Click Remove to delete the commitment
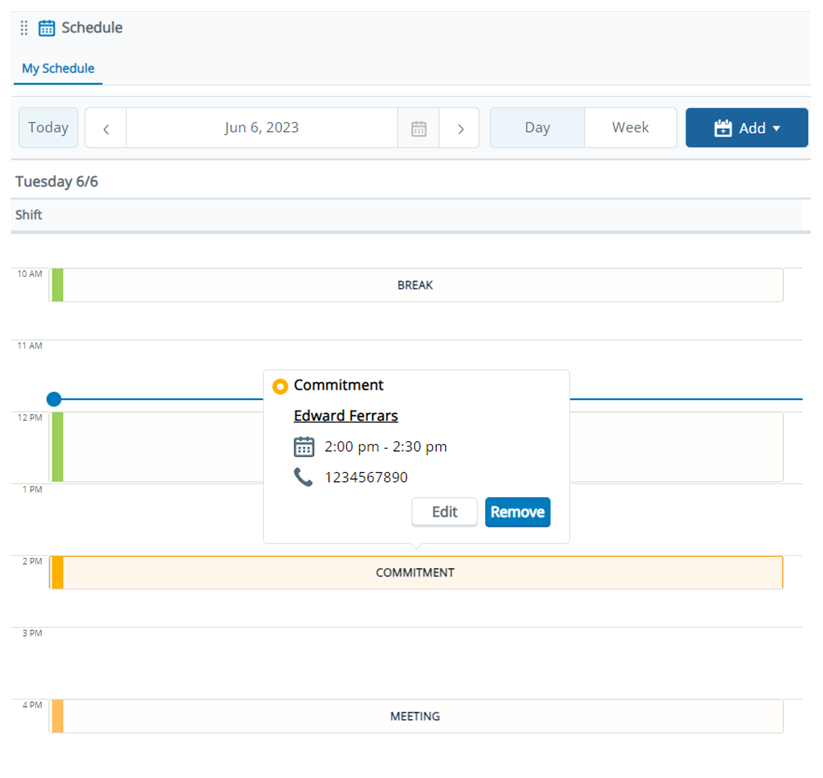The height and width of the screenshot is (778, 823). coord(517,511)
